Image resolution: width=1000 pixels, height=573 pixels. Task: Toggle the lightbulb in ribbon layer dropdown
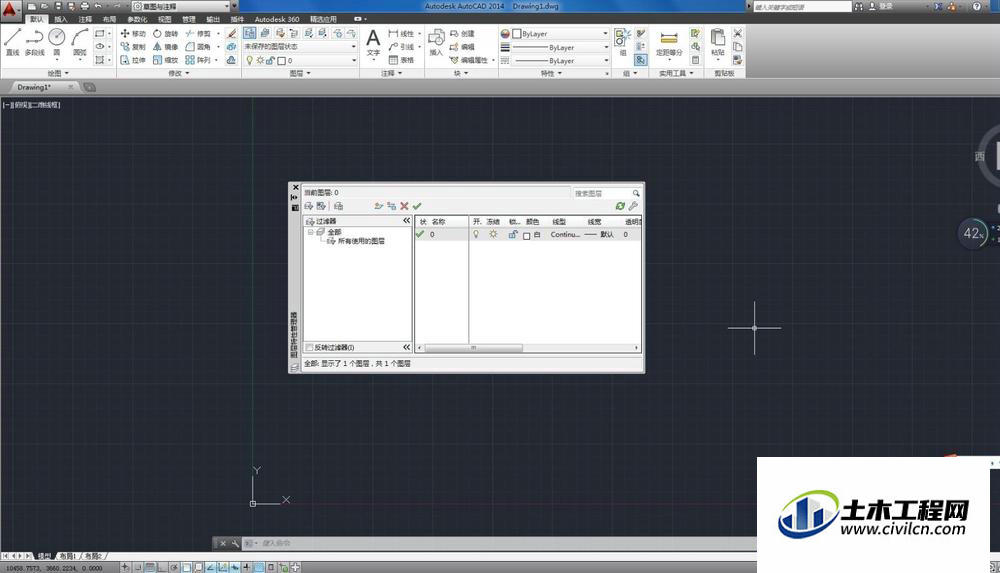[249, 61]
